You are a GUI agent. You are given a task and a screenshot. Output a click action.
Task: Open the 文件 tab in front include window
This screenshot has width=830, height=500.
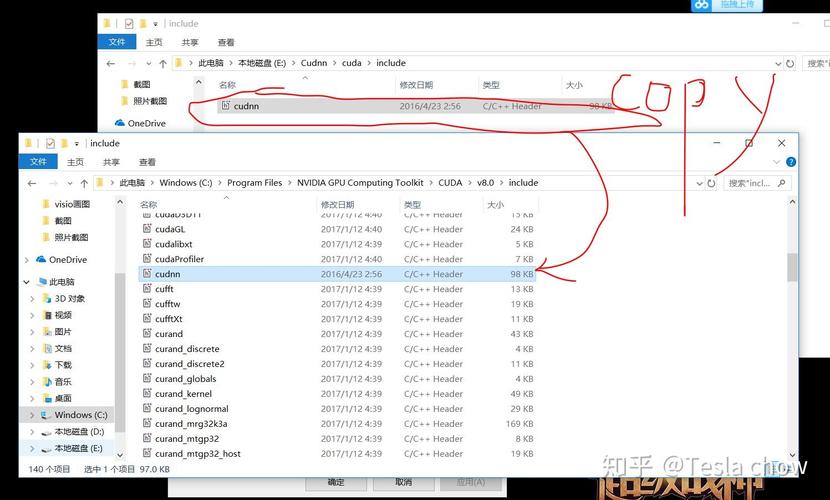point(38,162)
